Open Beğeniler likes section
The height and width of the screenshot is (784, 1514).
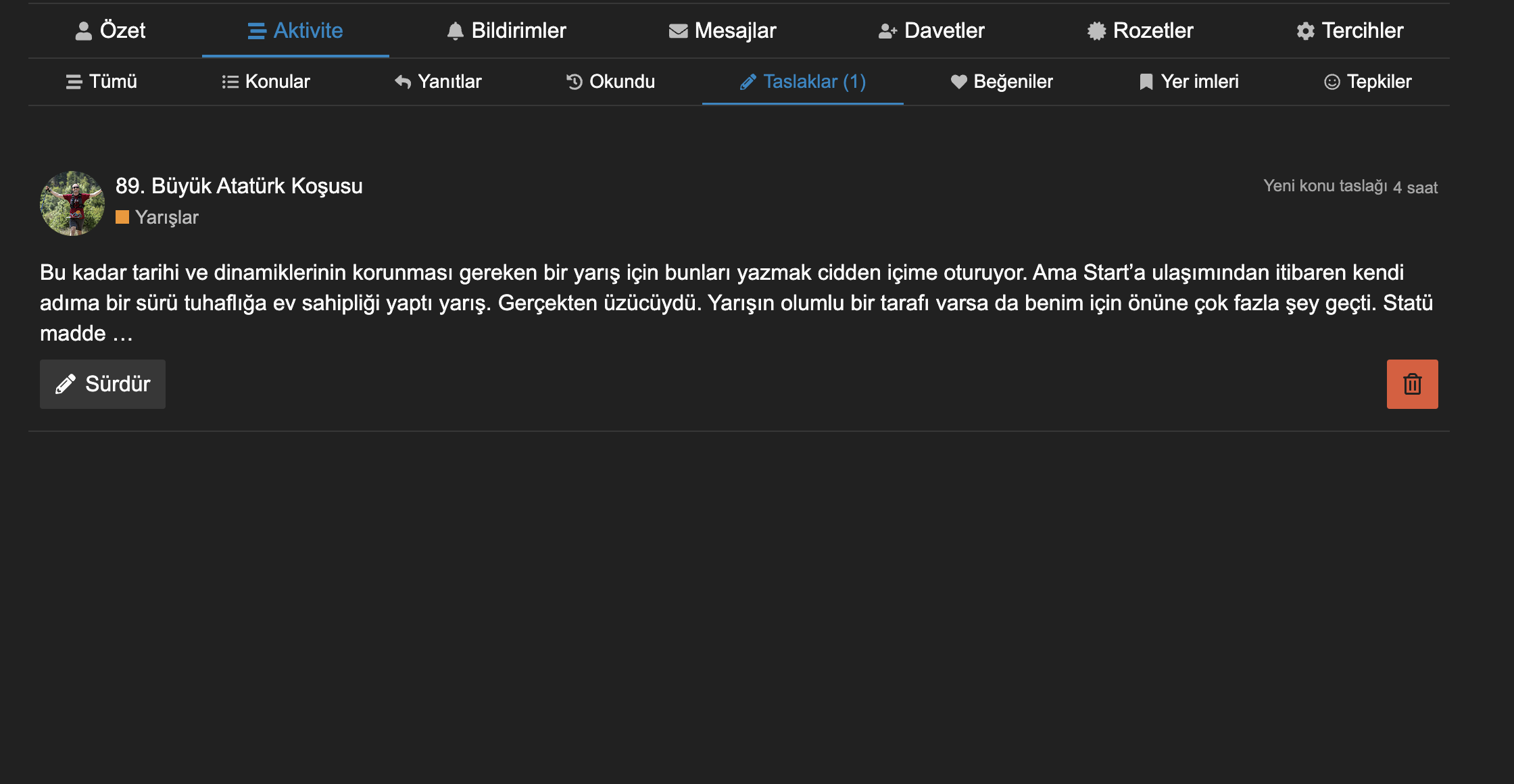1002,82
